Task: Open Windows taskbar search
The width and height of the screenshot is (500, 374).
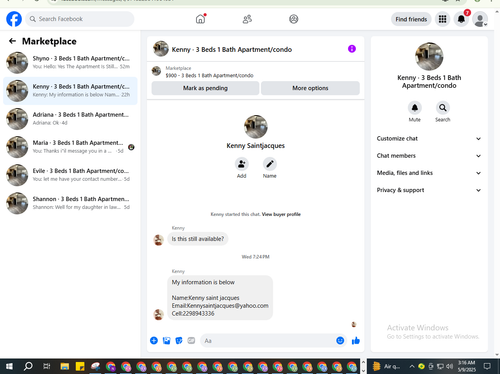Action: pos(28,366)
